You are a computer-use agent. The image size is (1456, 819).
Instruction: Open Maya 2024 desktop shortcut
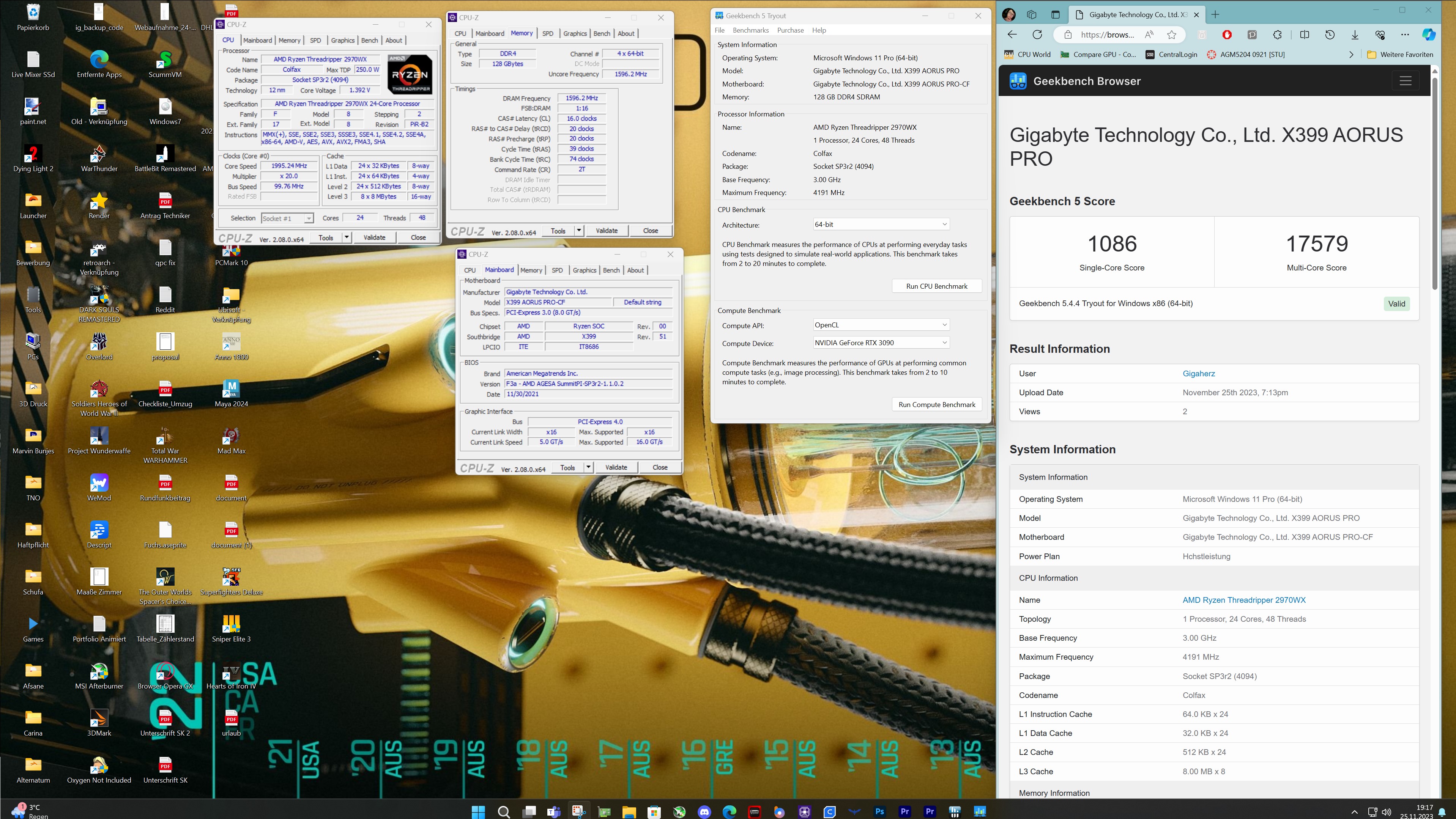(x=231, y=394)
